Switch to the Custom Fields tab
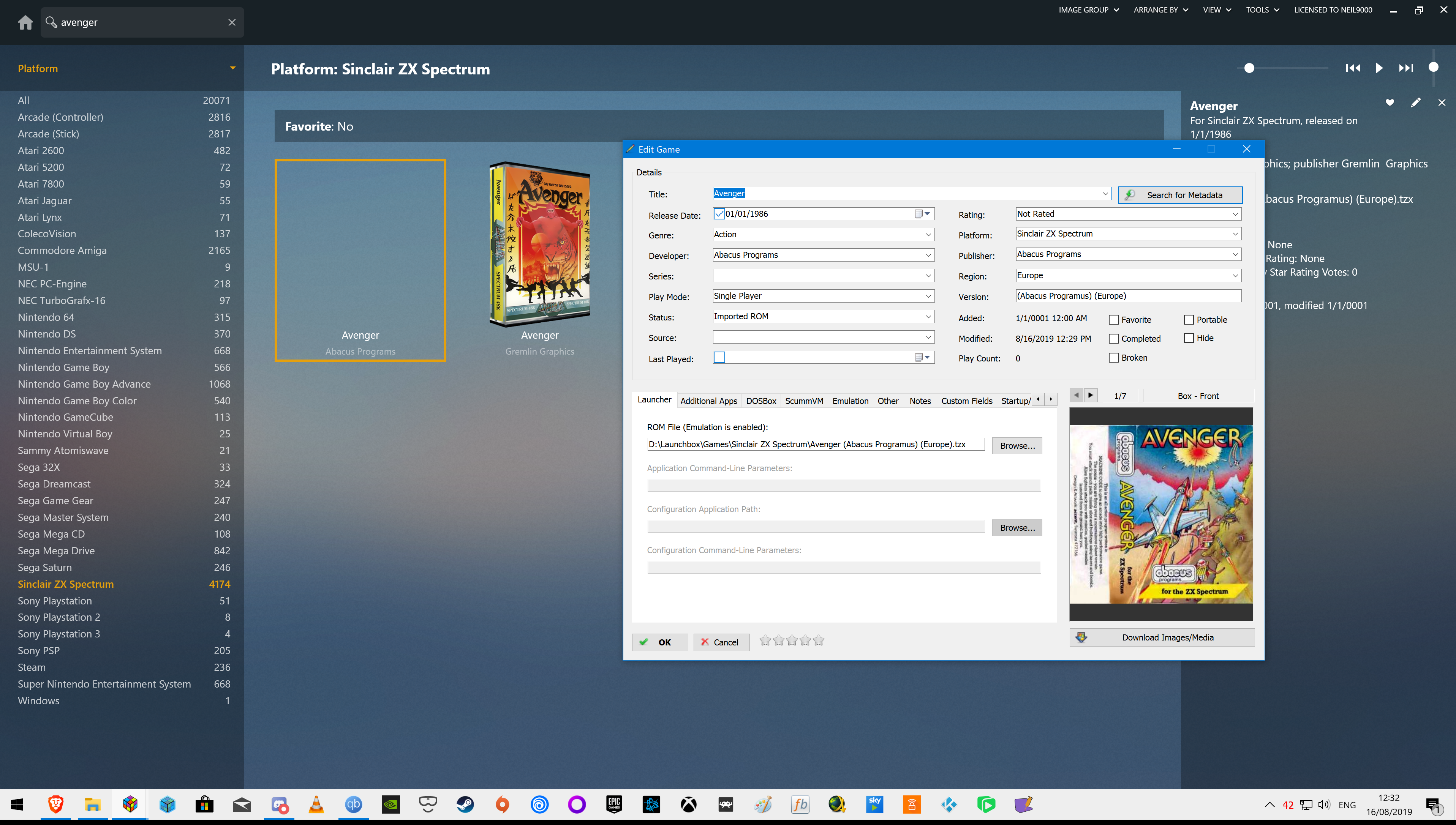 pos(966,401)
